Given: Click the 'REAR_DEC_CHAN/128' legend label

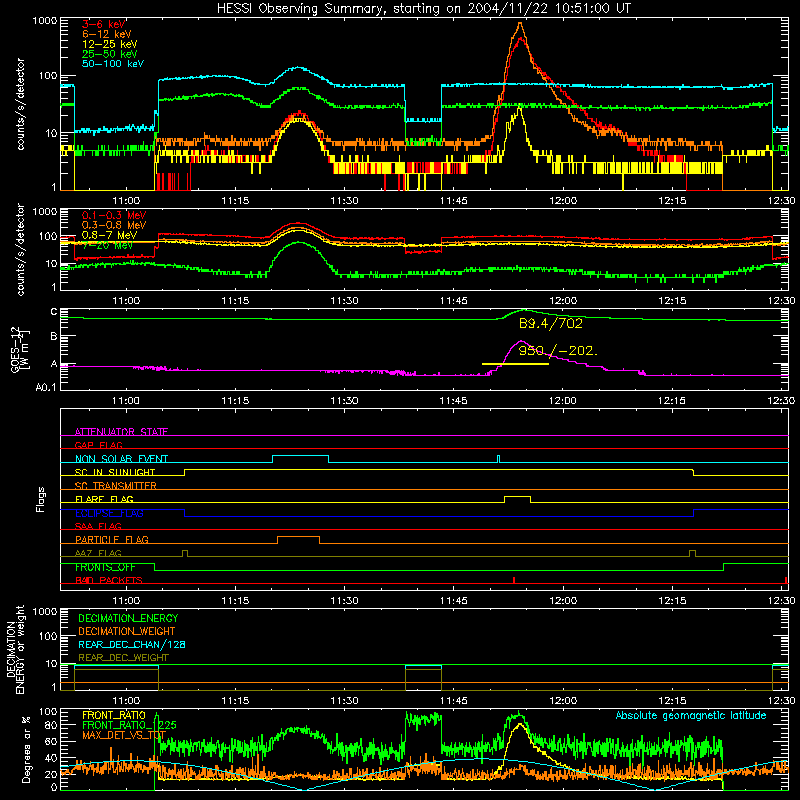Looking at the screenshot, I should [x=132, y=644].
